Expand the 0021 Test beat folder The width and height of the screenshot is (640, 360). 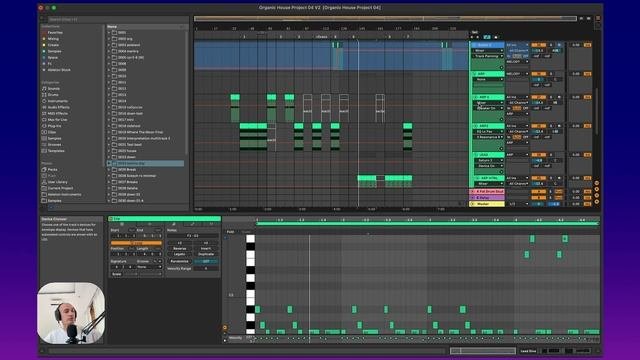pos(109,144)
